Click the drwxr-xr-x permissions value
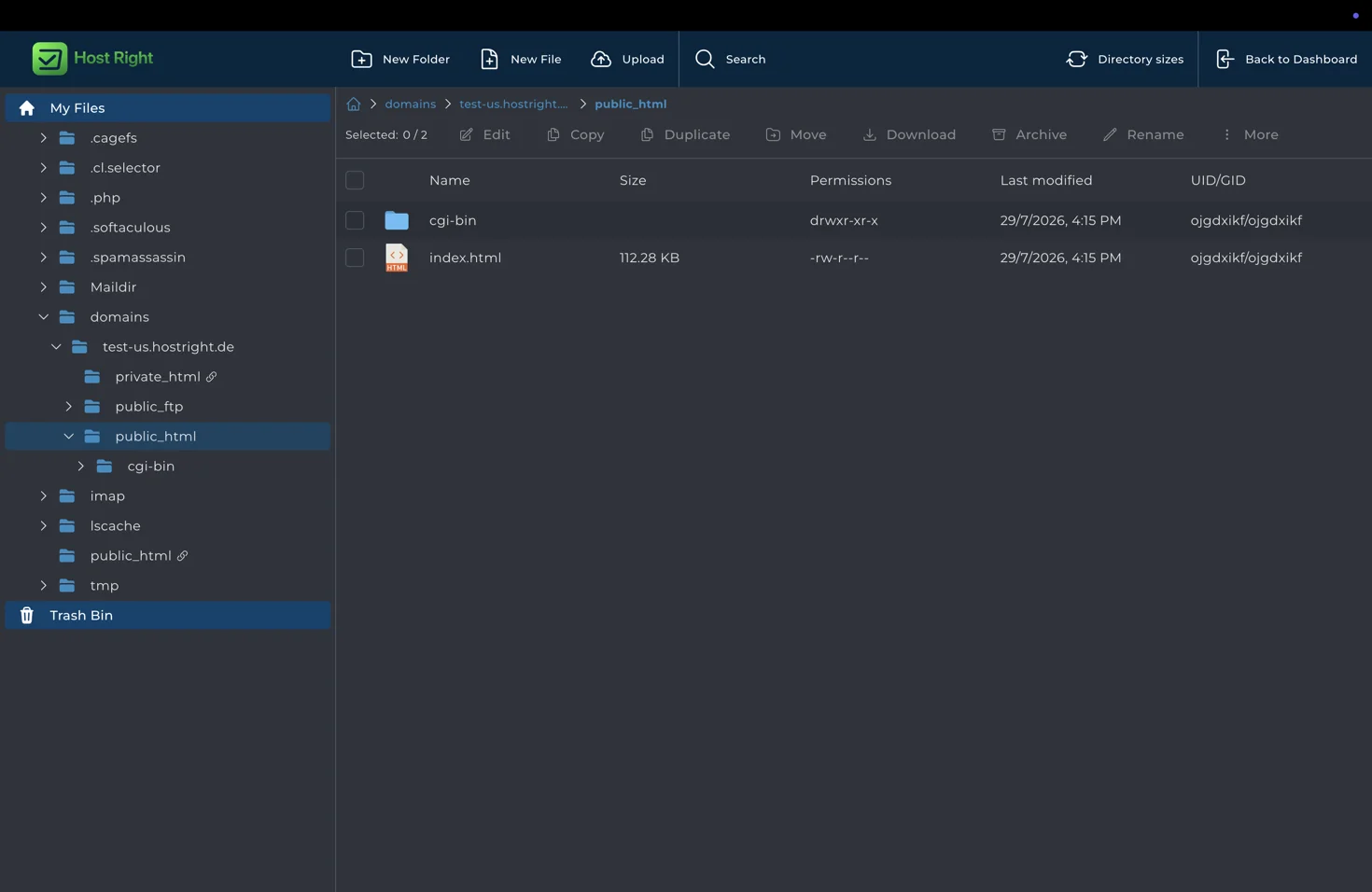Viewport: 1372px width, 892px height. click(x=844, y=220)
